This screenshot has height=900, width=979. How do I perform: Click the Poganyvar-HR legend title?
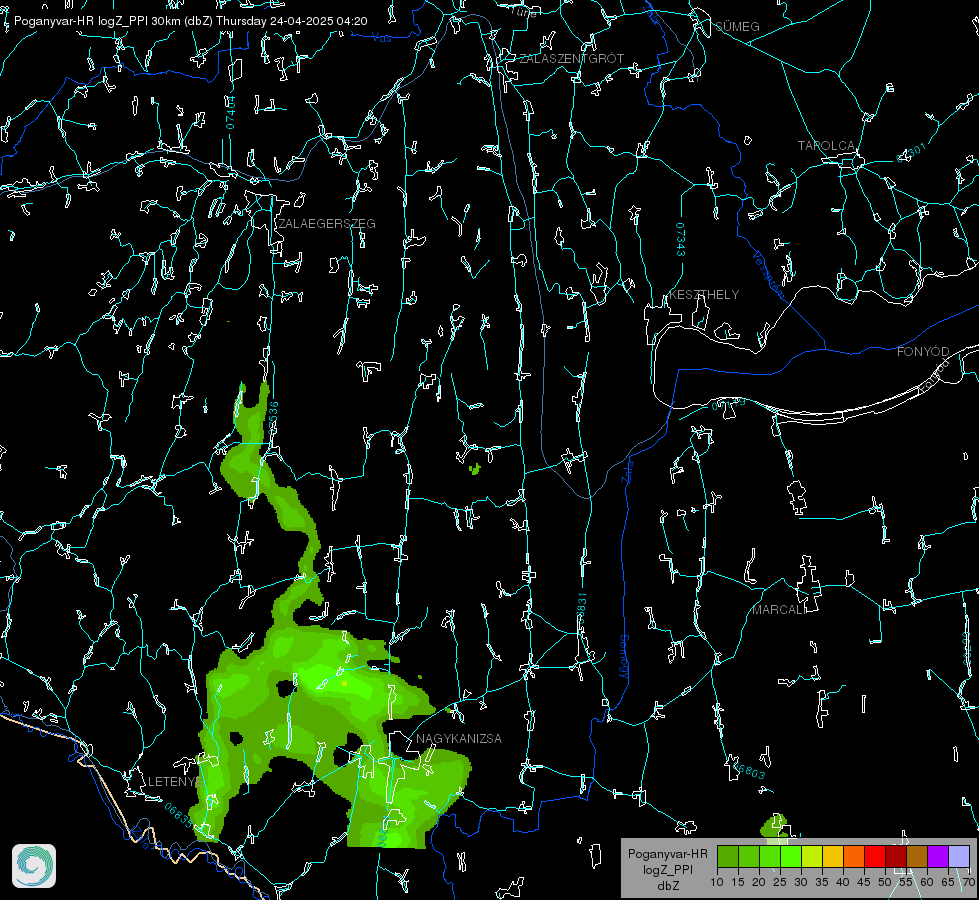pyautogui.click(x=667, y=854)
